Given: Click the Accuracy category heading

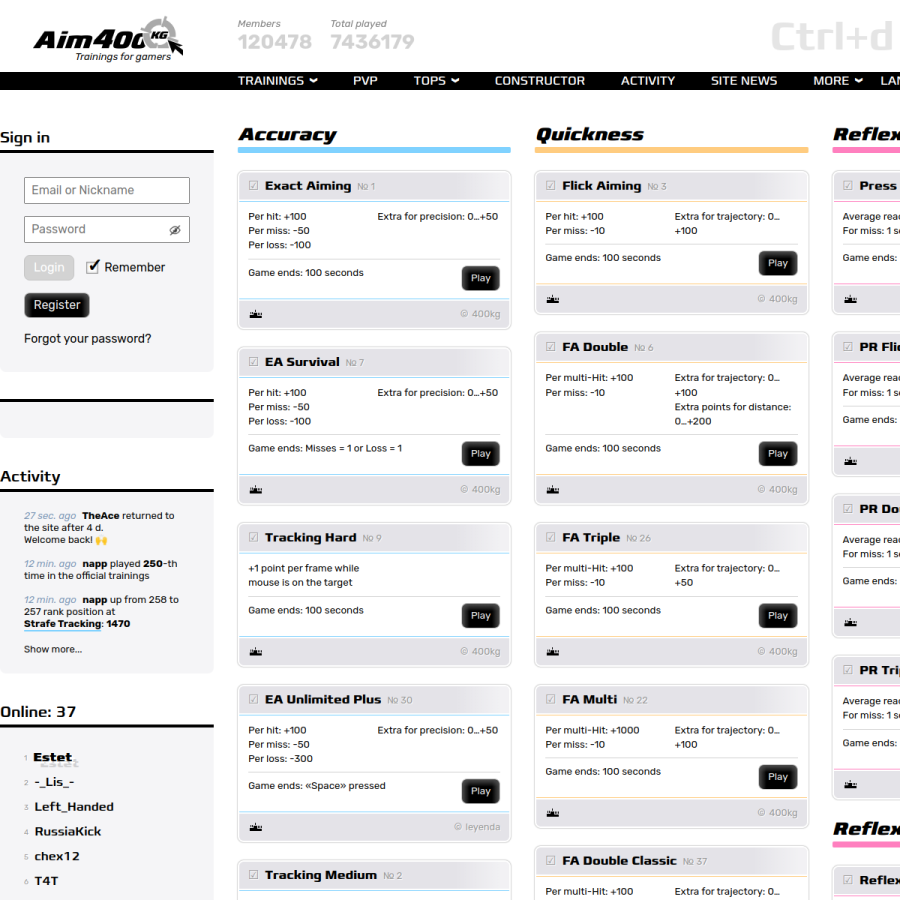Looking at the screenshot, I should coord(288,134).
